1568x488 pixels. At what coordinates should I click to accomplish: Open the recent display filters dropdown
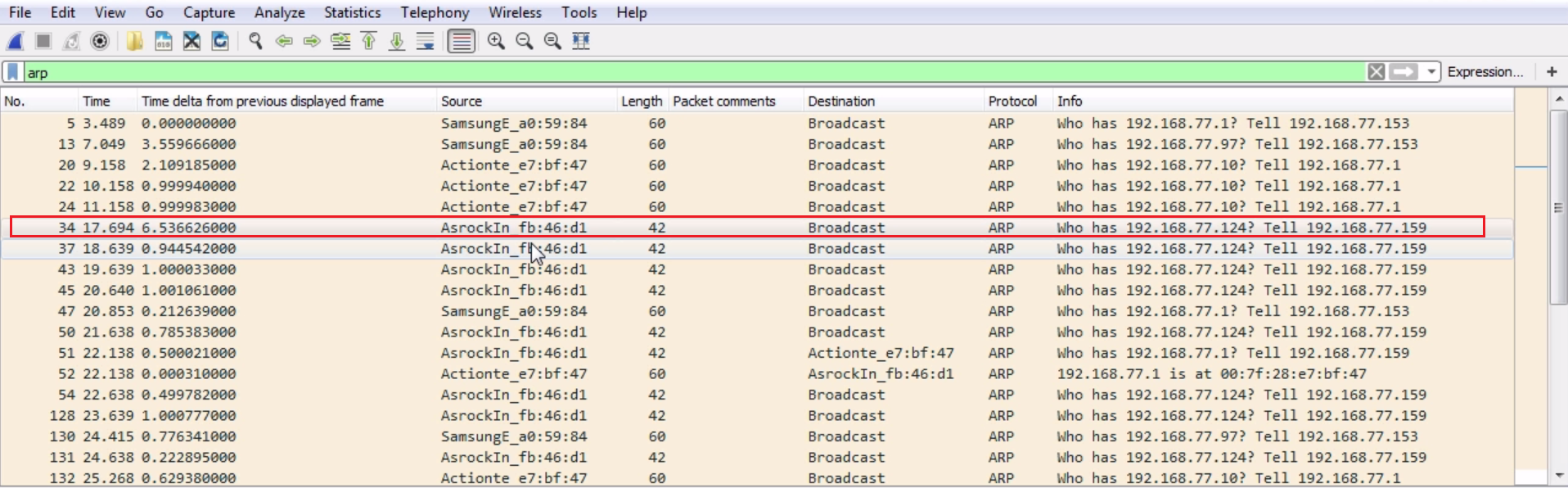coord(1431,72)
